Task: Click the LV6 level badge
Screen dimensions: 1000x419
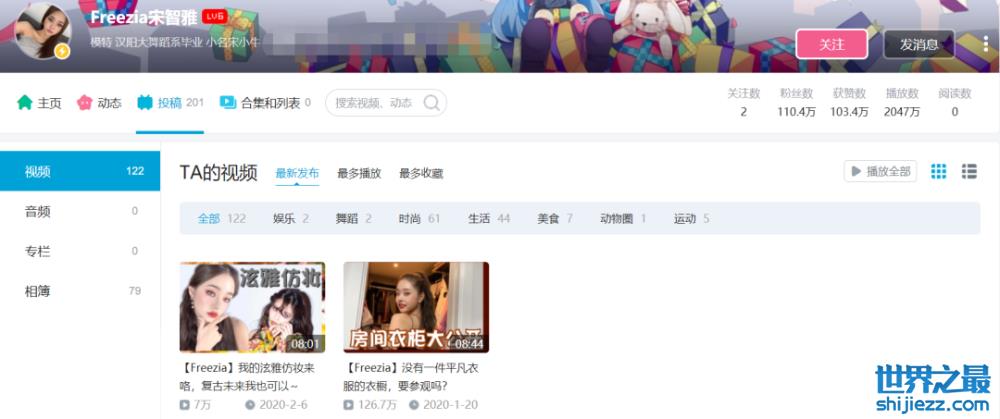Action: pyautogui.click(x=214, y=17)
